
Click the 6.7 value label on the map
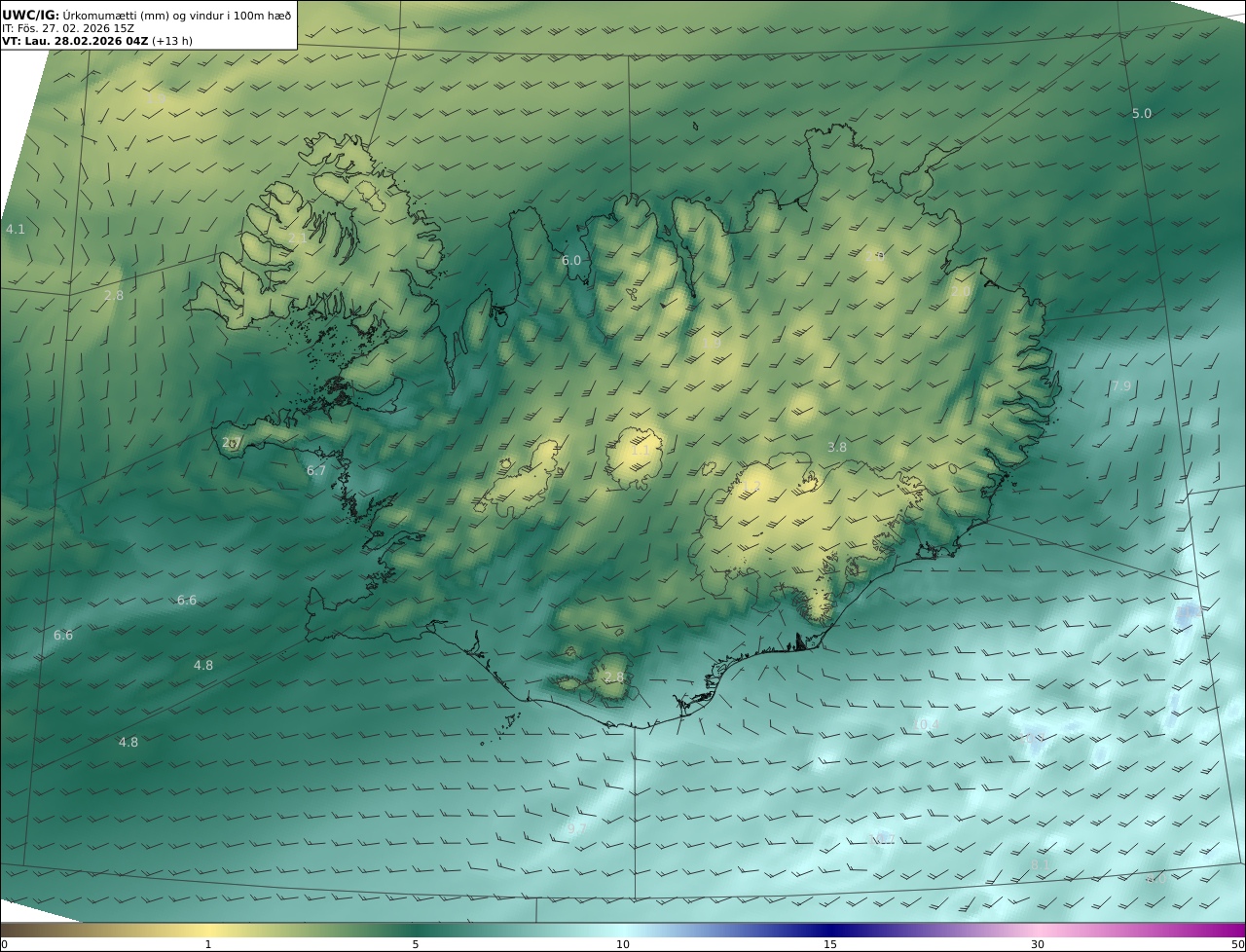coord(316,471)
